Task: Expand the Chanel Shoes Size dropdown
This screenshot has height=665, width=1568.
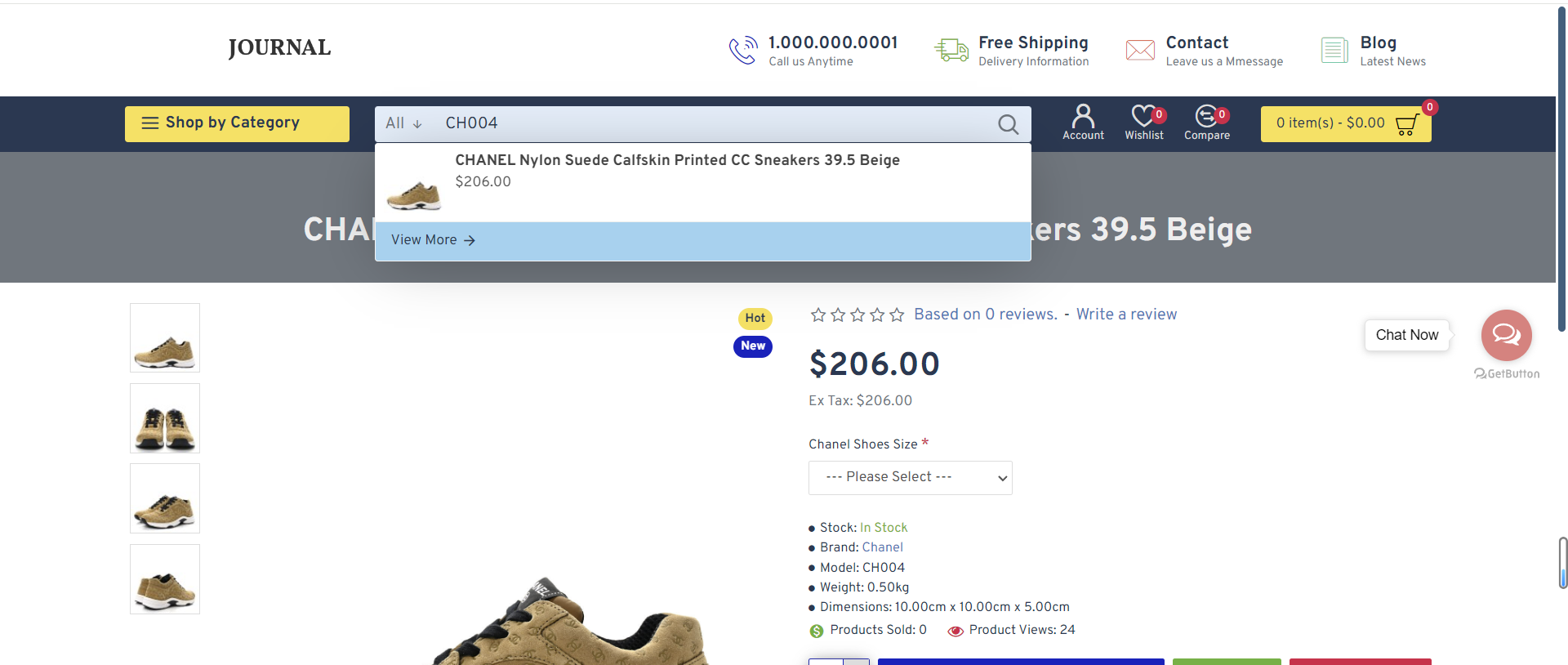Action: [911, 478]
